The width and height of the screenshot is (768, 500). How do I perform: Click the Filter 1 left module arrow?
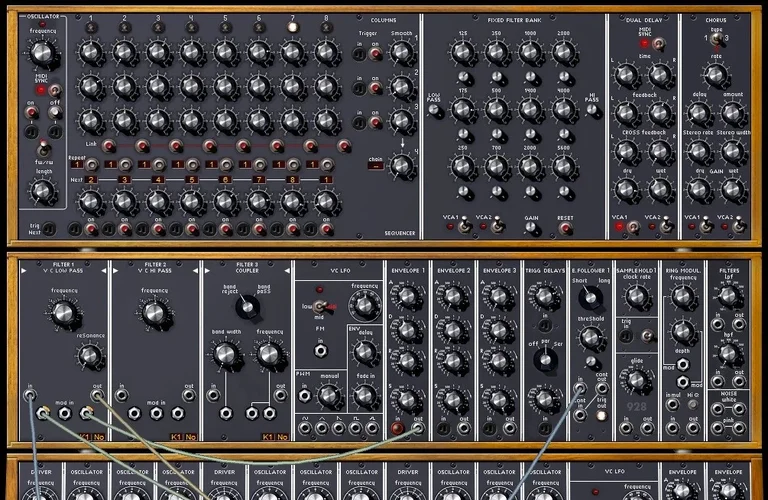tap(24, 270)
